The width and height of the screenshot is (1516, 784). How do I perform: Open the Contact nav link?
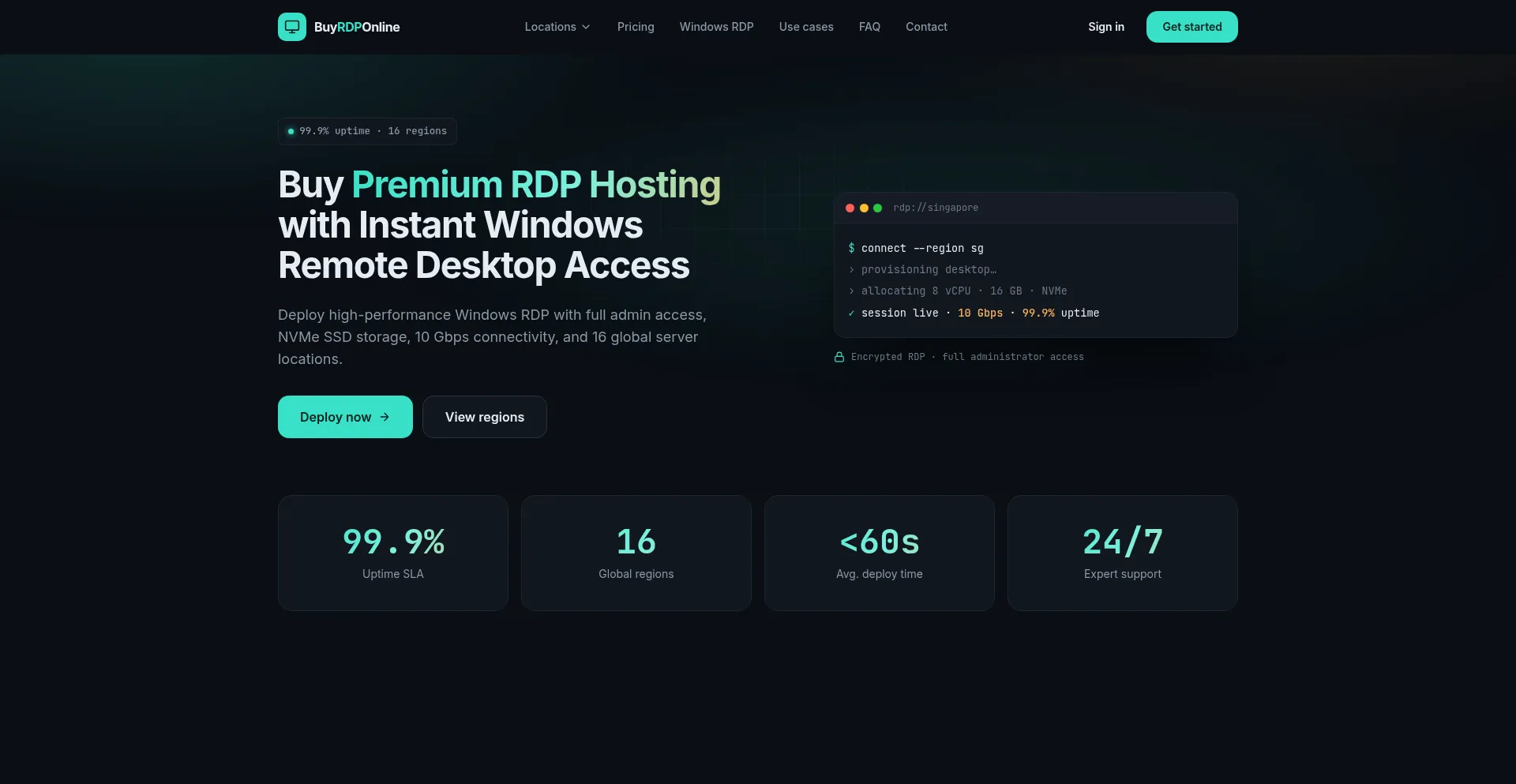point(926,27)
